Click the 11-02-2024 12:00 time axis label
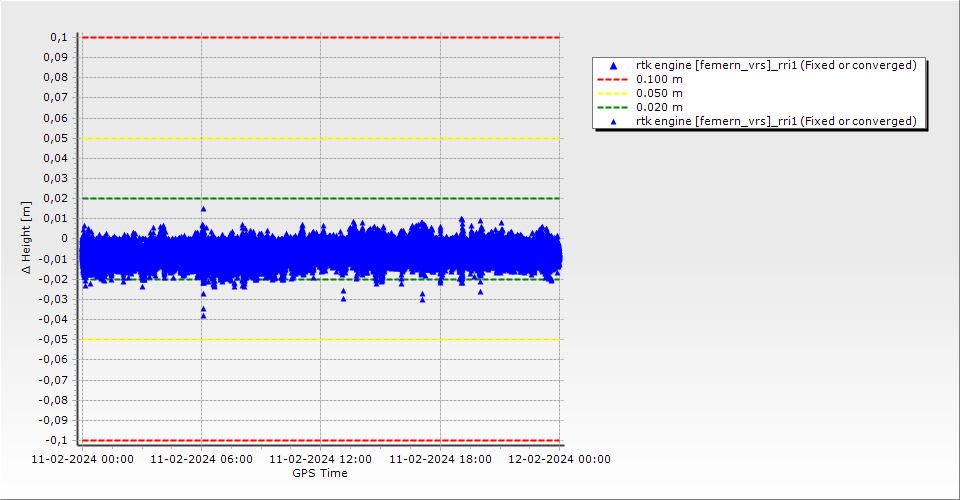The width and height of the screenshot is (960, 500). [x=320, y=459]
